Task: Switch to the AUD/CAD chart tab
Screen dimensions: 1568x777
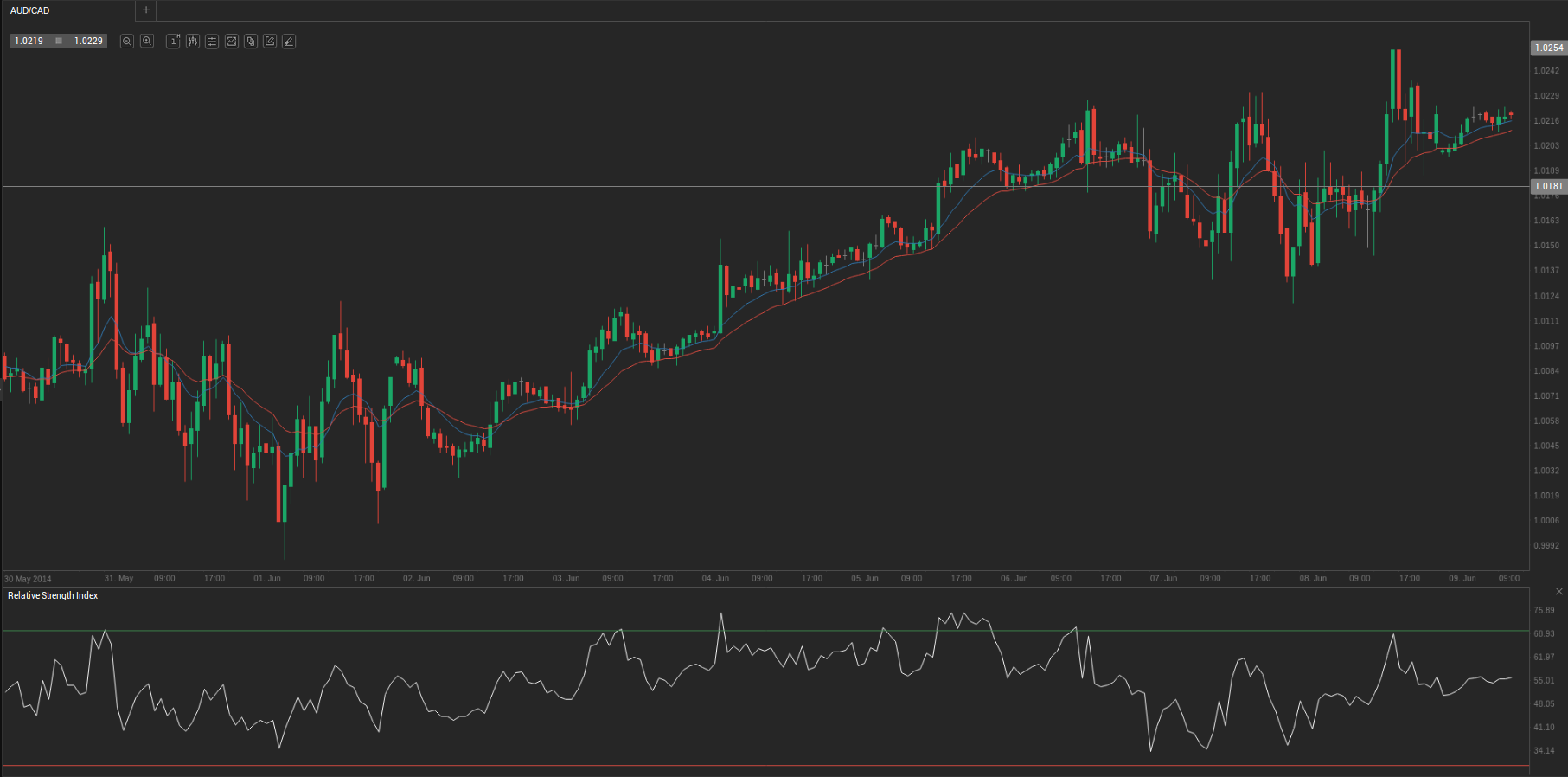Action: click(30, 10)
